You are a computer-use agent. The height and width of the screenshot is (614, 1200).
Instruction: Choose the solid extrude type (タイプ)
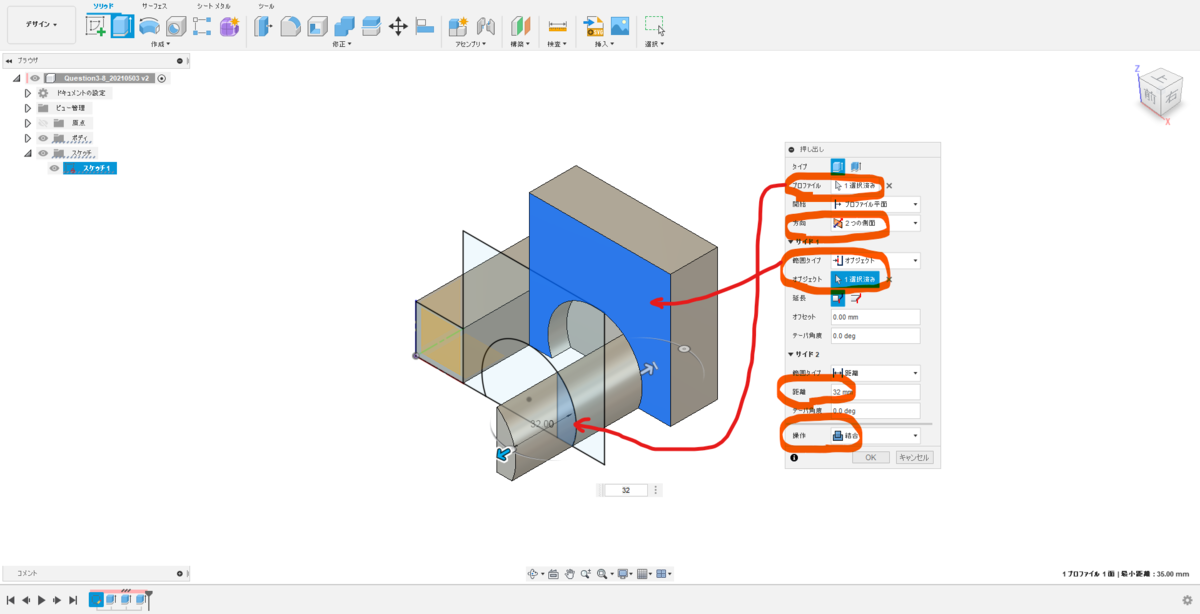[838, 167]
